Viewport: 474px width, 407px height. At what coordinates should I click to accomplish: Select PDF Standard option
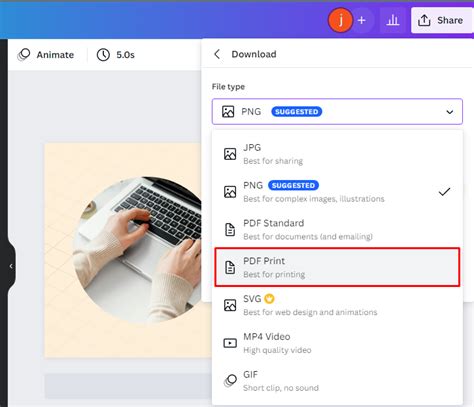click(x=337, y=229)
